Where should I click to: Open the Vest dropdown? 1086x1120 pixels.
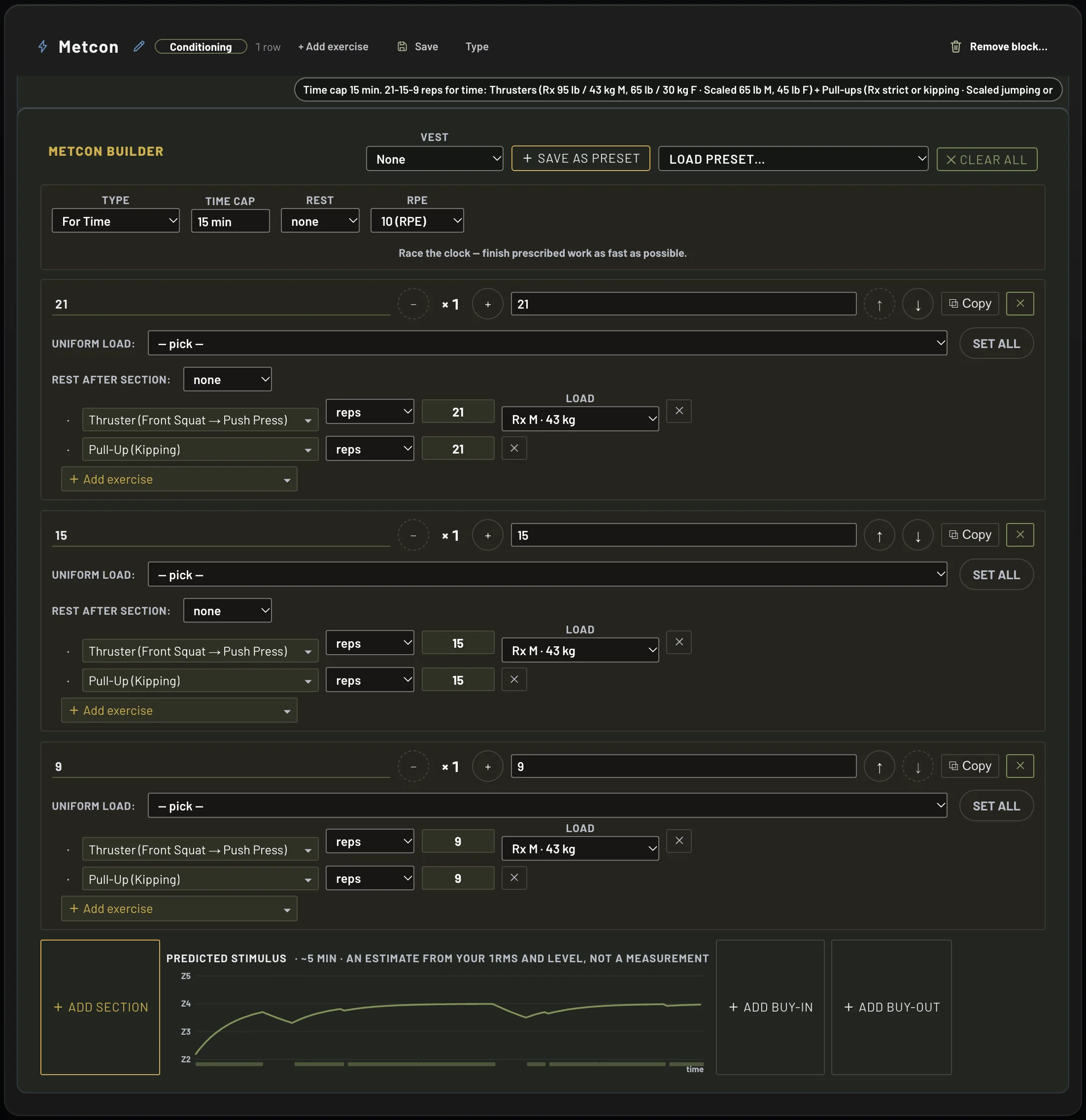434,159
